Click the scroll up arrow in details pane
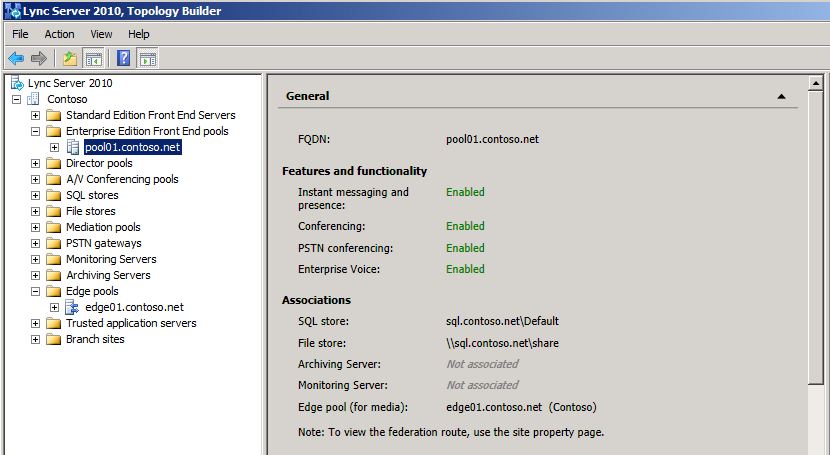 (816, 83)
